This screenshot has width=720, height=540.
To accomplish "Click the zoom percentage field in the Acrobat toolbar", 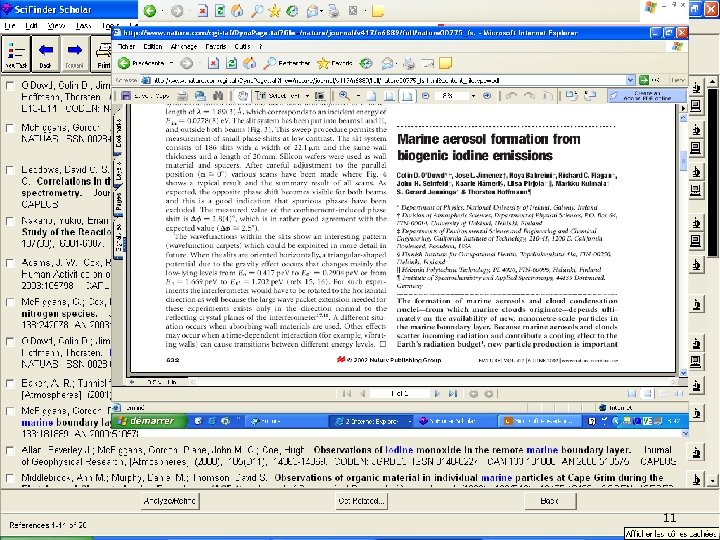I will [x=451, y=96].
